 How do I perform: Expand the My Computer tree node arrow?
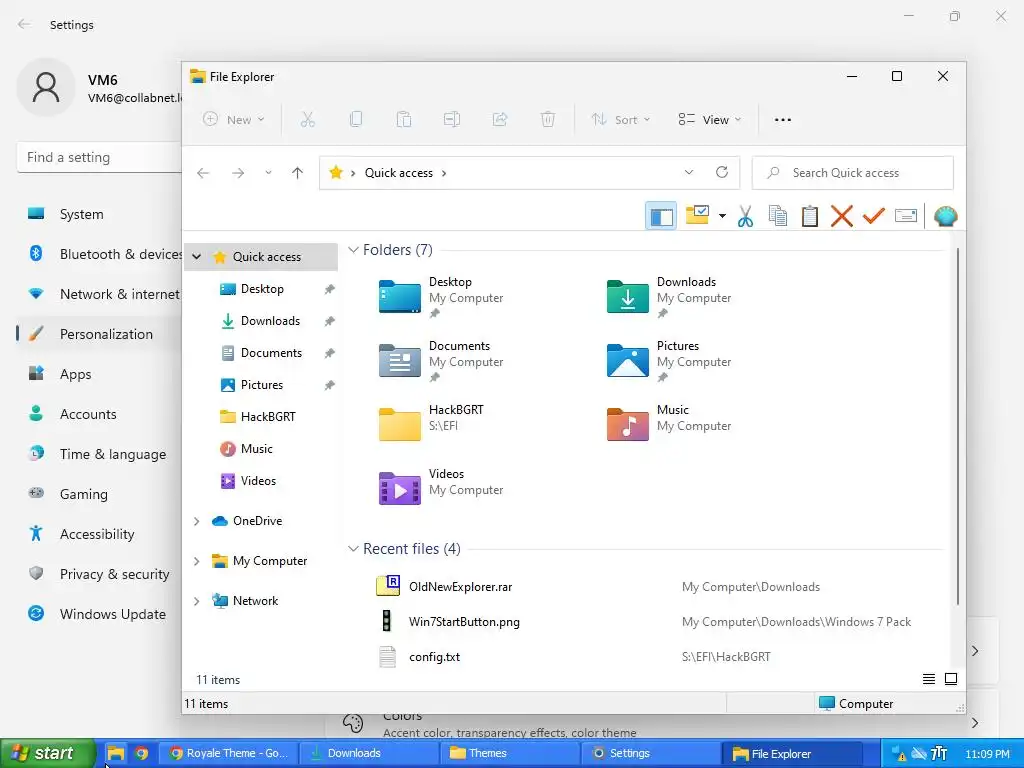[197, 561]
